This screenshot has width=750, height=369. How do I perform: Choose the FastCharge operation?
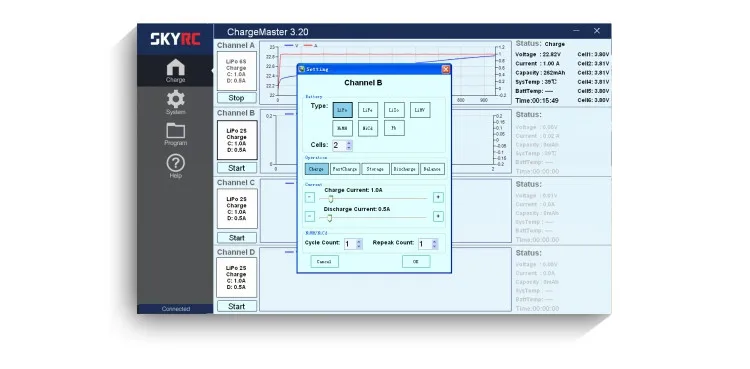pos(345,169)
